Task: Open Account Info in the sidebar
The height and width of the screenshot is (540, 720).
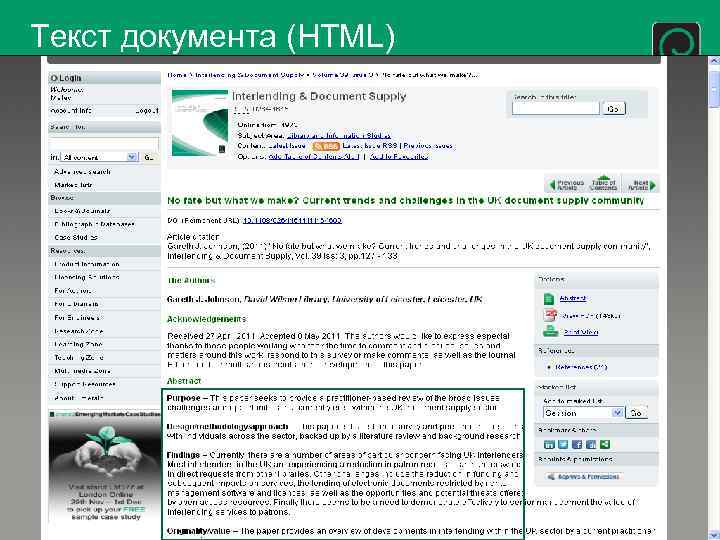Action: [x=71, y=111]
